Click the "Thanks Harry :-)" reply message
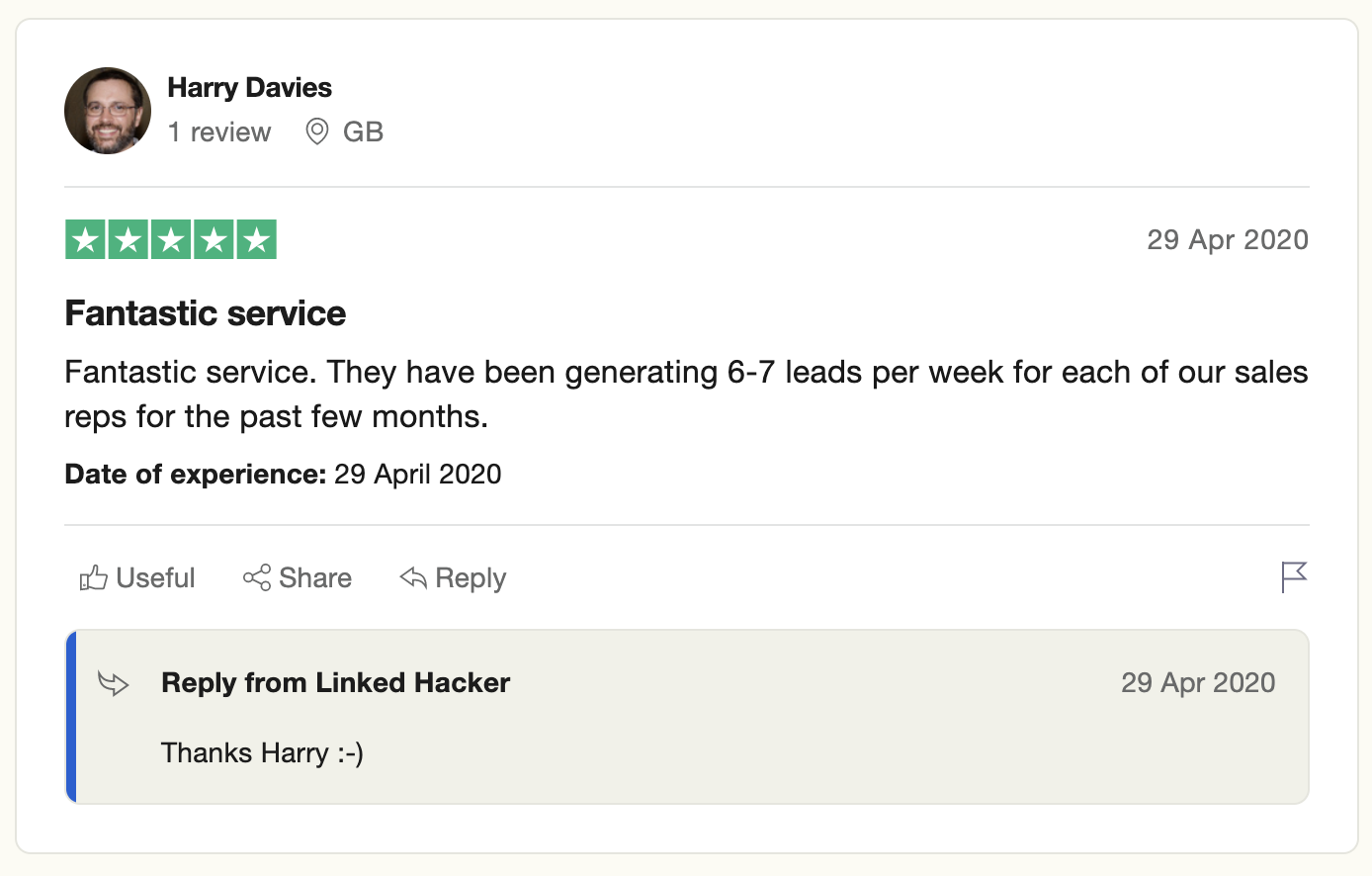The image size is (1372, 876). point(262,753)
